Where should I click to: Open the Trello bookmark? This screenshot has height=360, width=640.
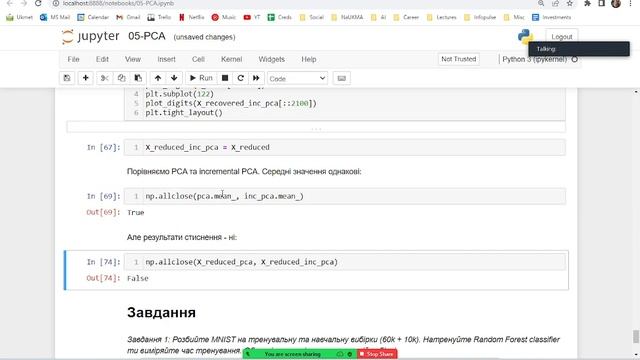pyautogui.click(x=159, y=17)
